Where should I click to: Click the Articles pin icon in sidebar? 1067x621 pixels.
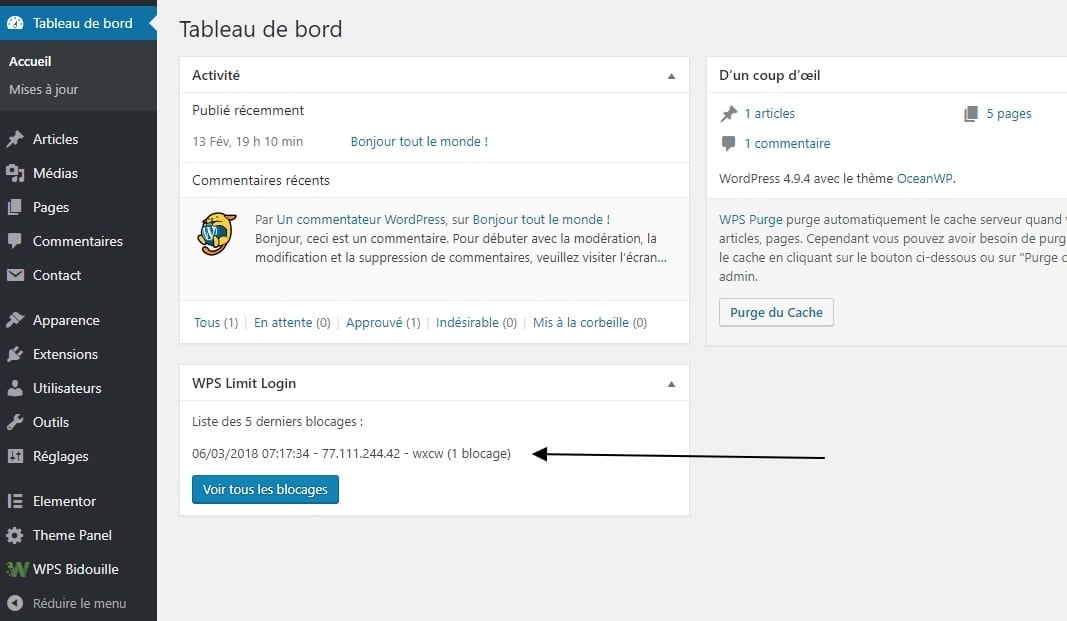click(x=15, y=139)
